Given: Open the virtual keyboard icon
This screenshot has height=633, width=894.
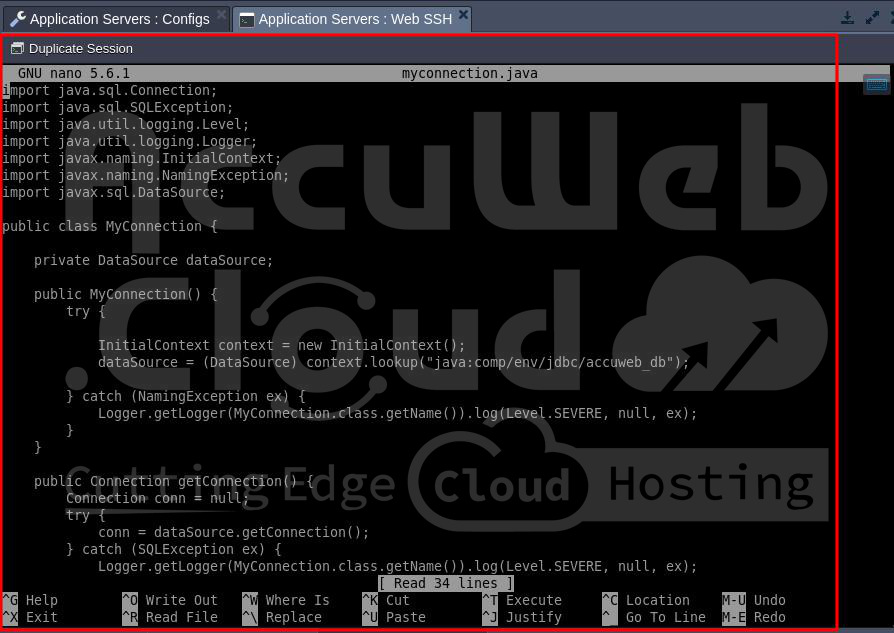Looking at the screenshot, I should [876, 85].
